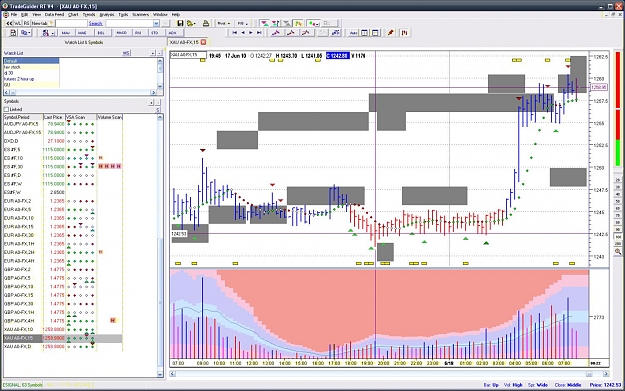Open the search combo box dropdown
This screenshot has width=625, height=391.
pyautogui.click(x=156, y=24)
